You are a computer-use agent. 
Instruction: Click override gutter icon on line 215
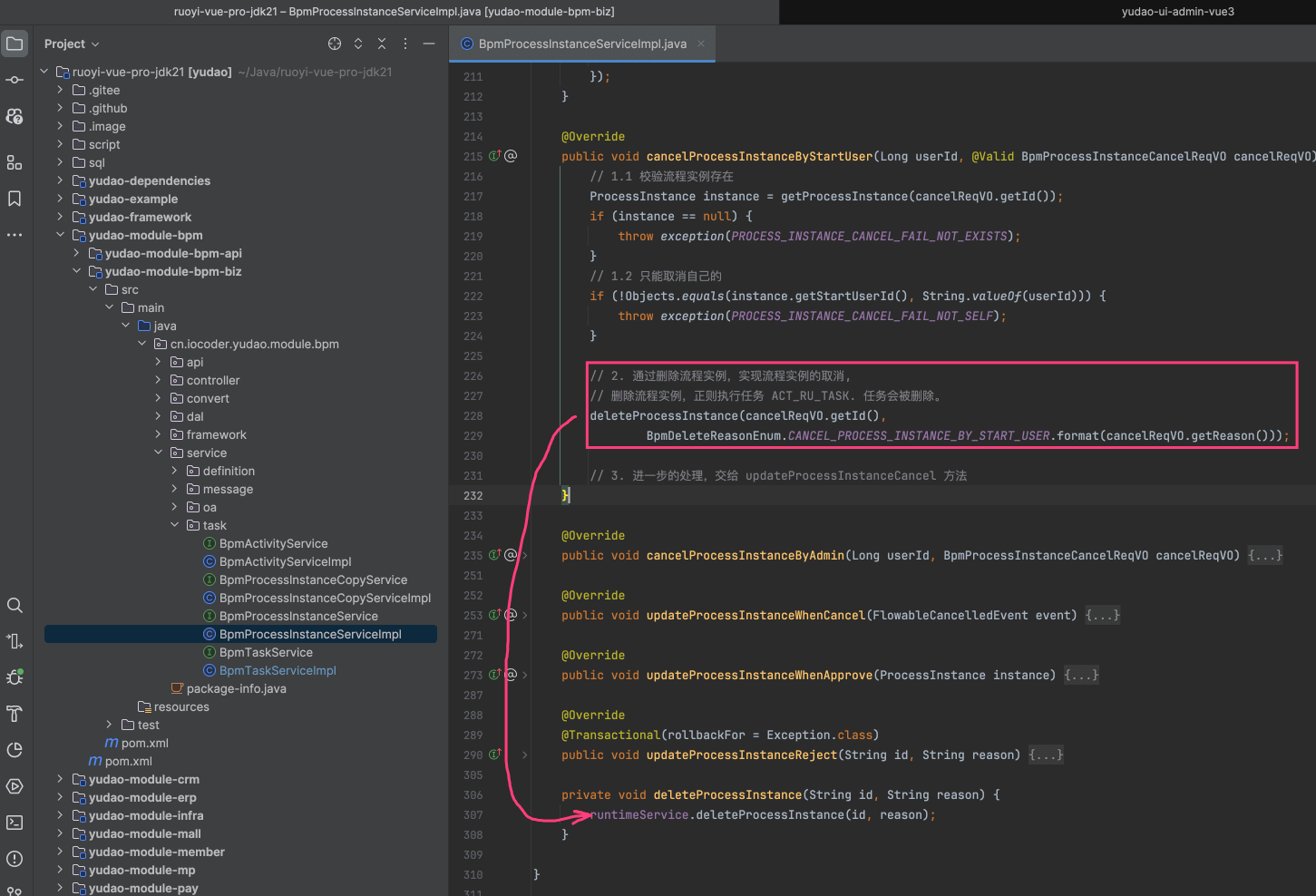(495, 156)
